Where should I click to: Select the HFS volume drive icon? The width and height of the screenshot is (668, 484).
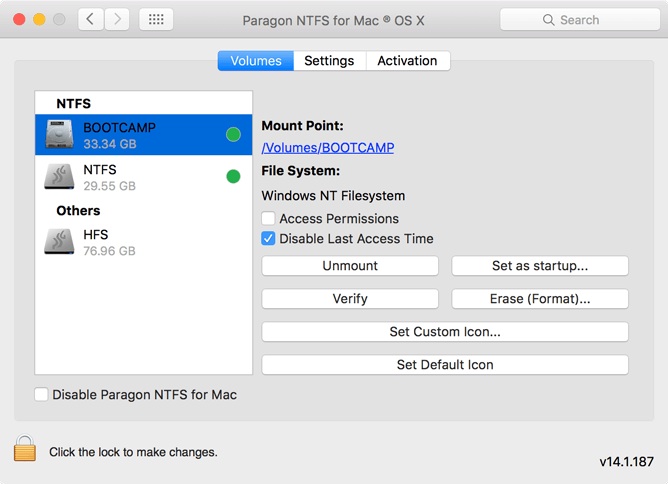point(59,242)
